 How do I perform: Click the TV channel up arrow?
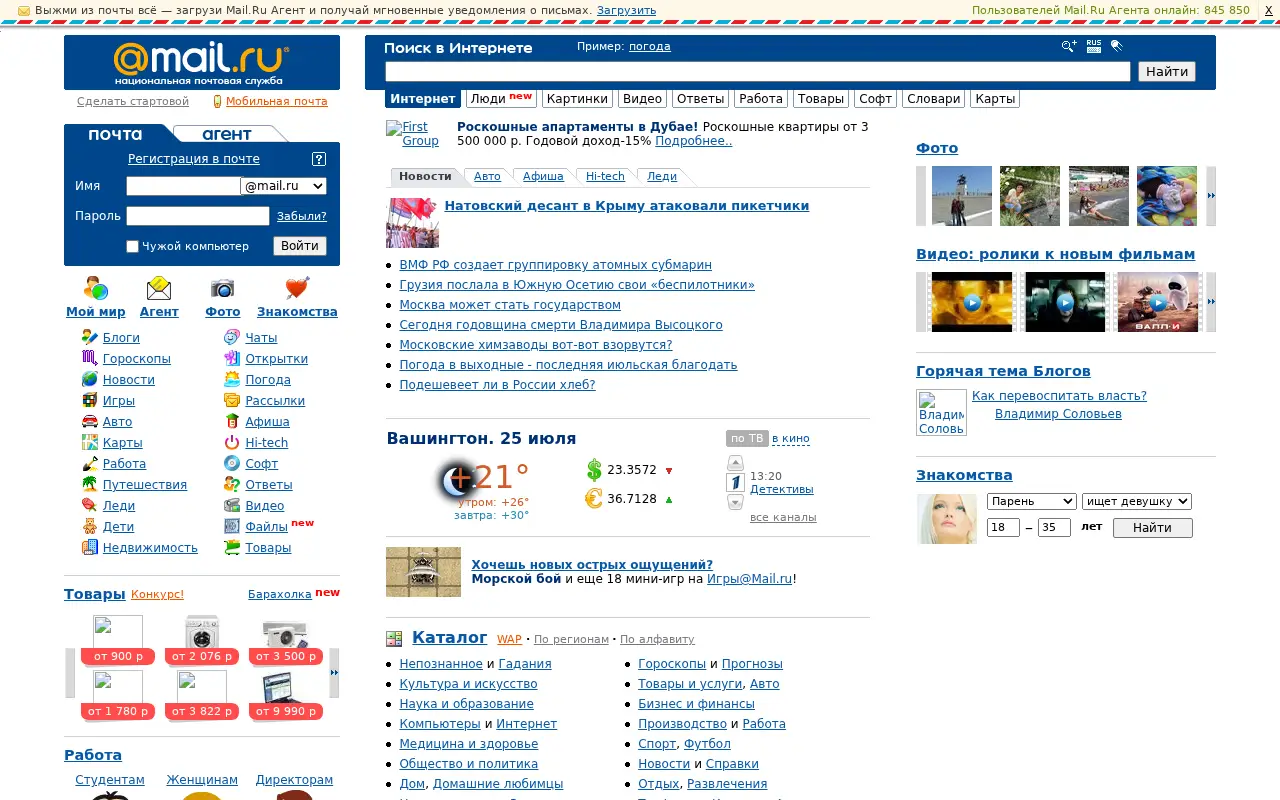point(735,463)
